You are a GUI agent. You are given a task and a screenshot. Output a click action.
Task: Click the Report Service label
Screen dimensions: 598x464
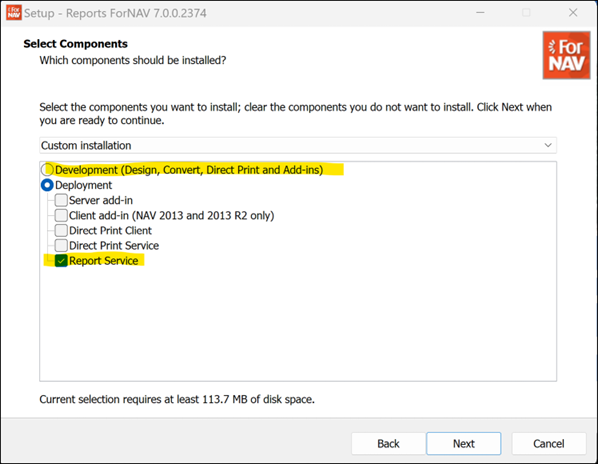tap(103, 261)
